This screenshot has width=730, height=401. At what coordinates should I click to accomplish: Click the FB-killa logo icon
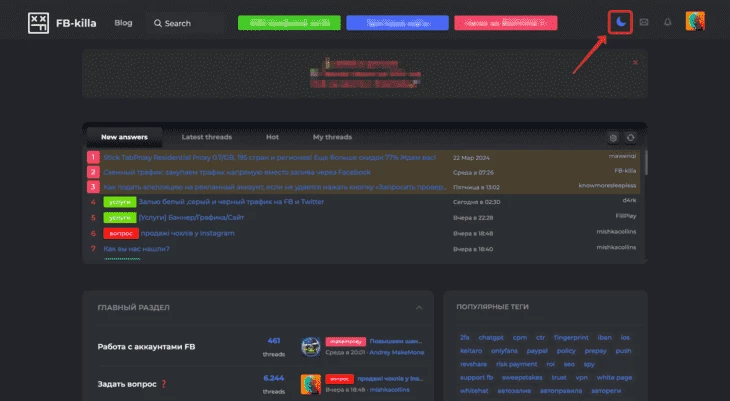[x=38, y=23]
